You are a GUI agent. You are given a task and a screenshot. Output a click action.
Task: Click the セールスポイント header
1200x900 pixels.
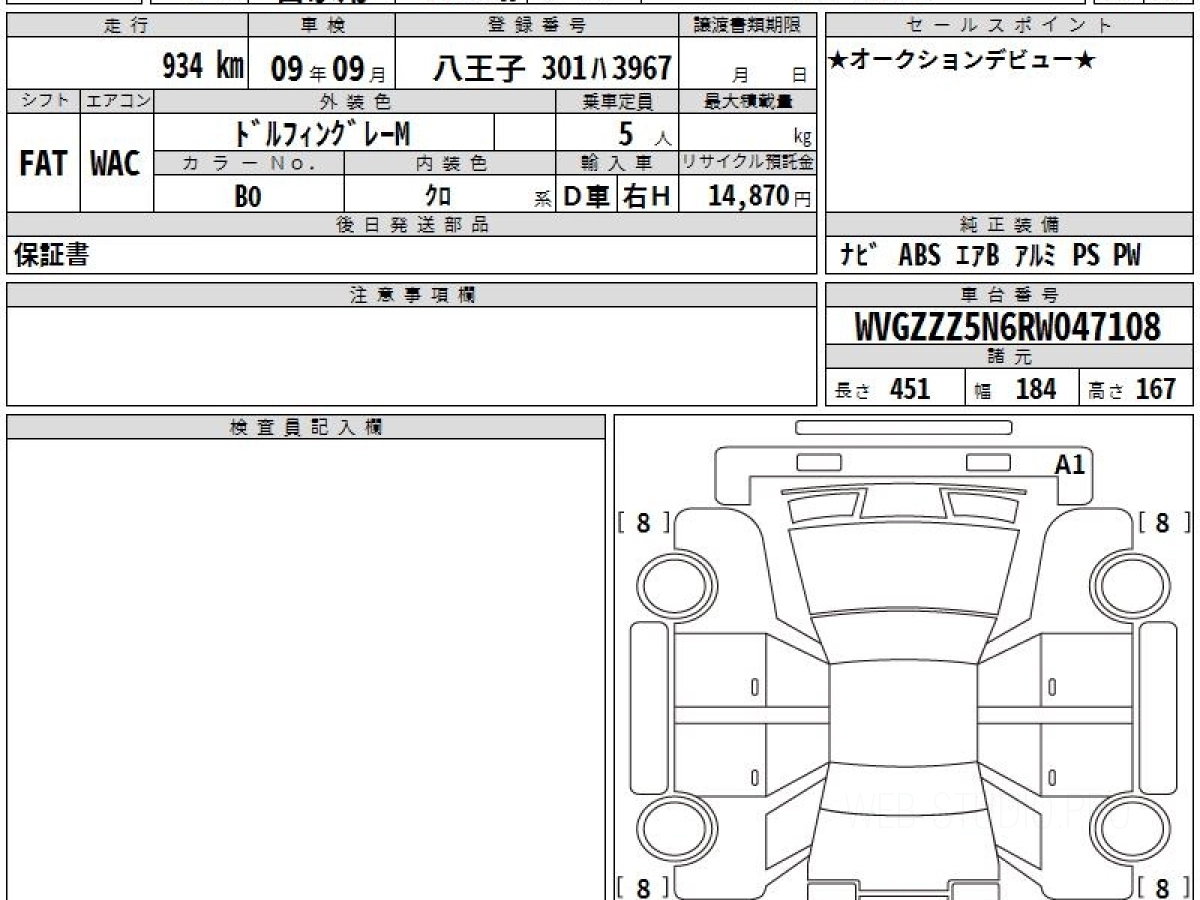1009,26
